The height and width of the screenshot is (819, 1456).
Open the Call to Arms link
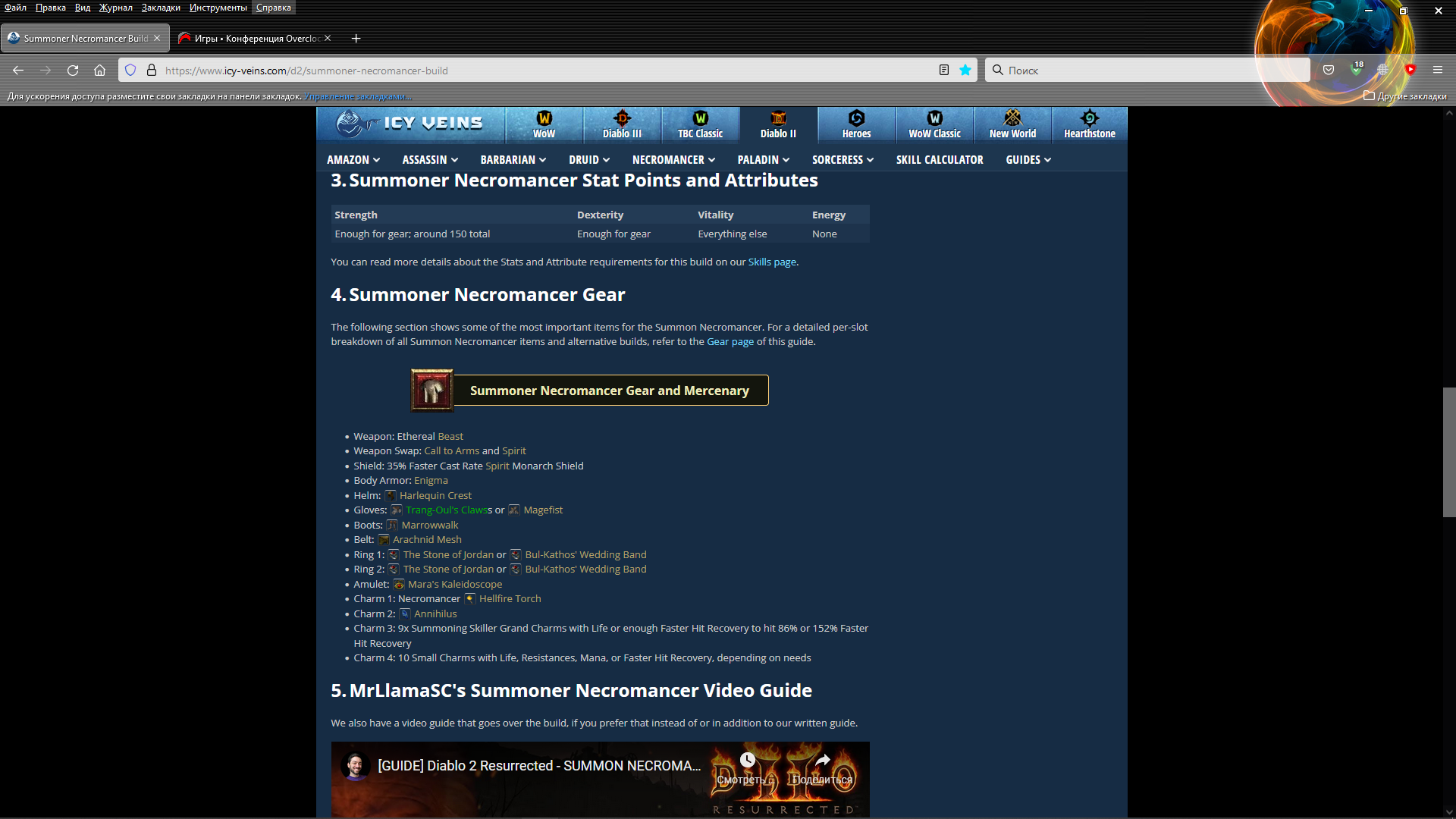click(x=452, y=451)
